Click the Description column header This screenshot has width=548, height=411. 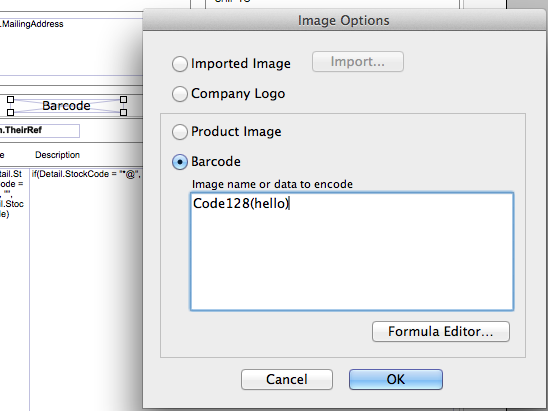57,155
